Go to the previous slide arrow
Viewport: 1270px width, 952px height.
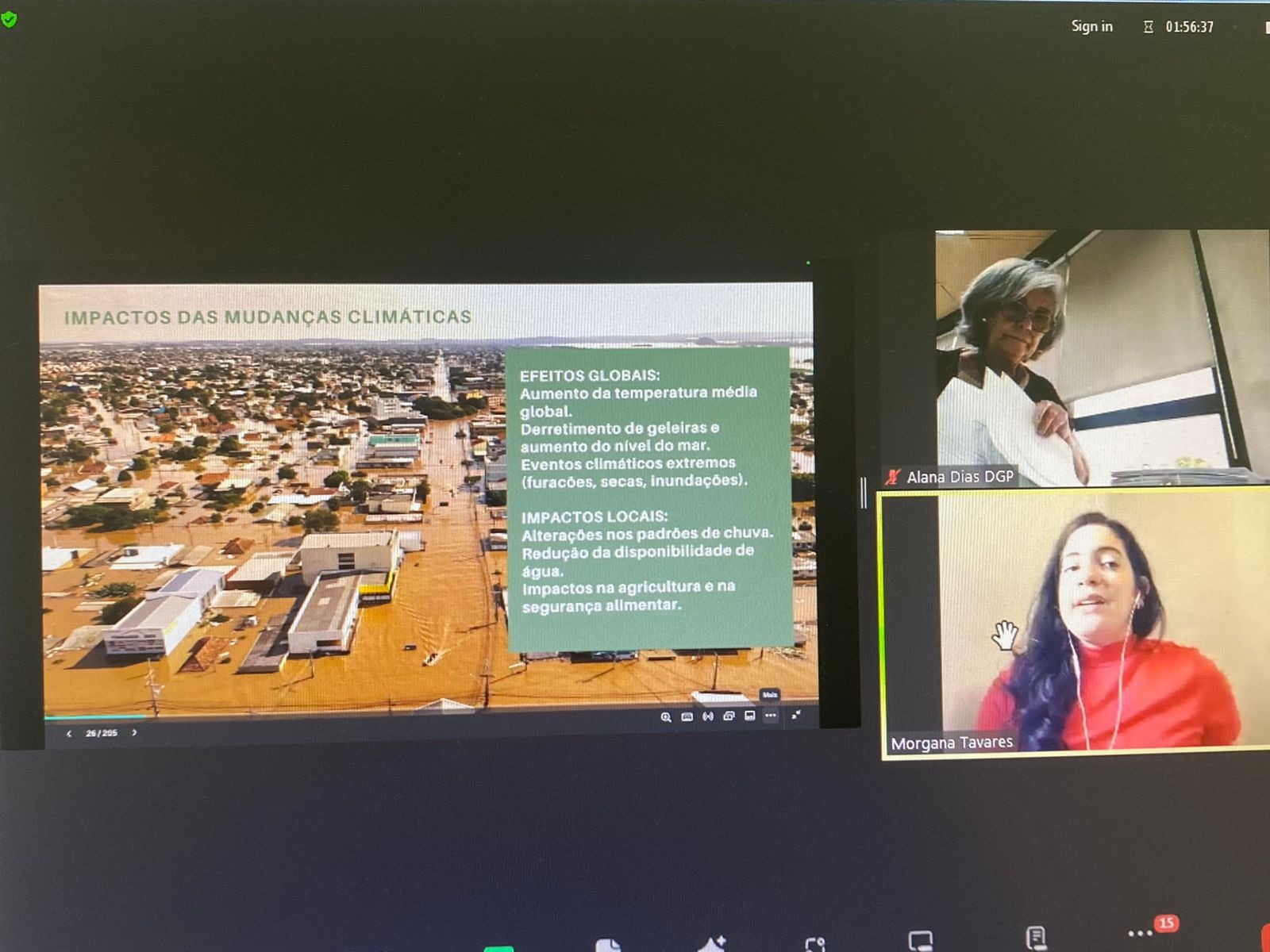[x=69, y=734]
